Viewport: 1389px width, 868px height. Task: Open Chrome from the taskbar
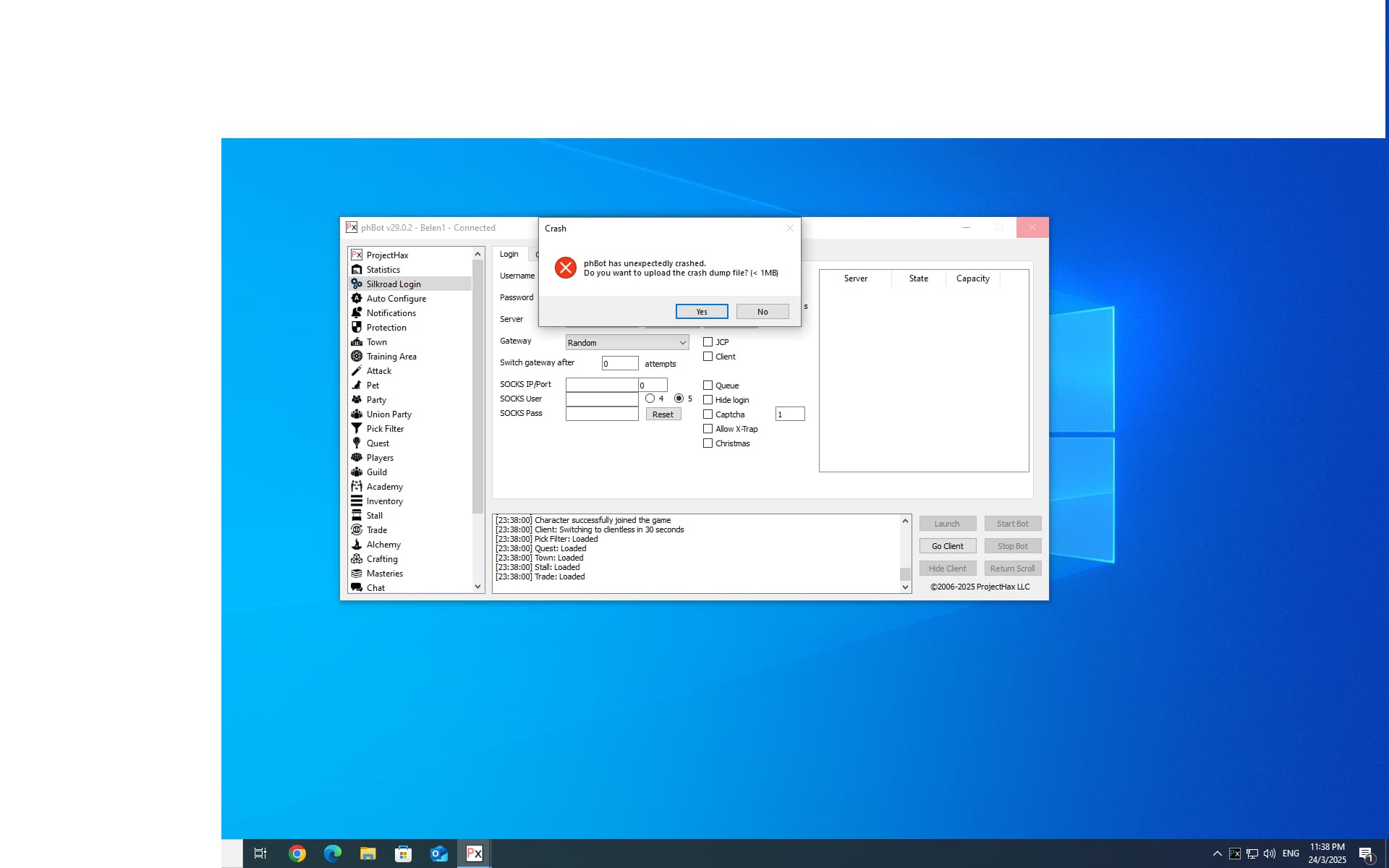pos(297,854)
